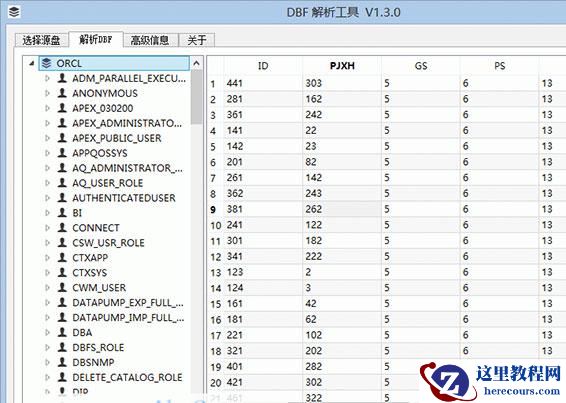Switch to the 选择源盘 tab

[x=42, y=40]
